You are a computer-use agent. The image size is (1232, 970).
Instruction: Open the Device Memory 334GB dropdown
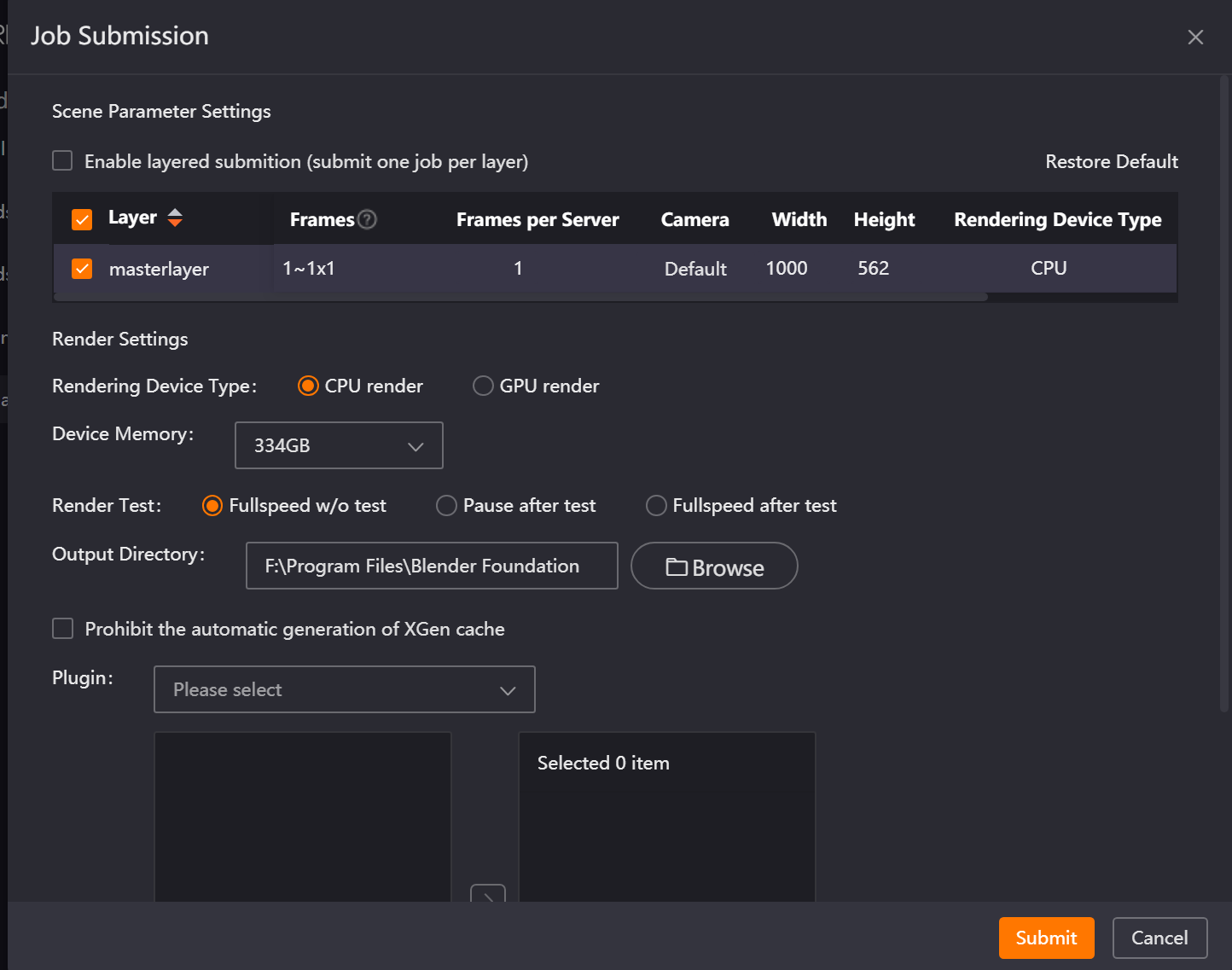point(339,445)
